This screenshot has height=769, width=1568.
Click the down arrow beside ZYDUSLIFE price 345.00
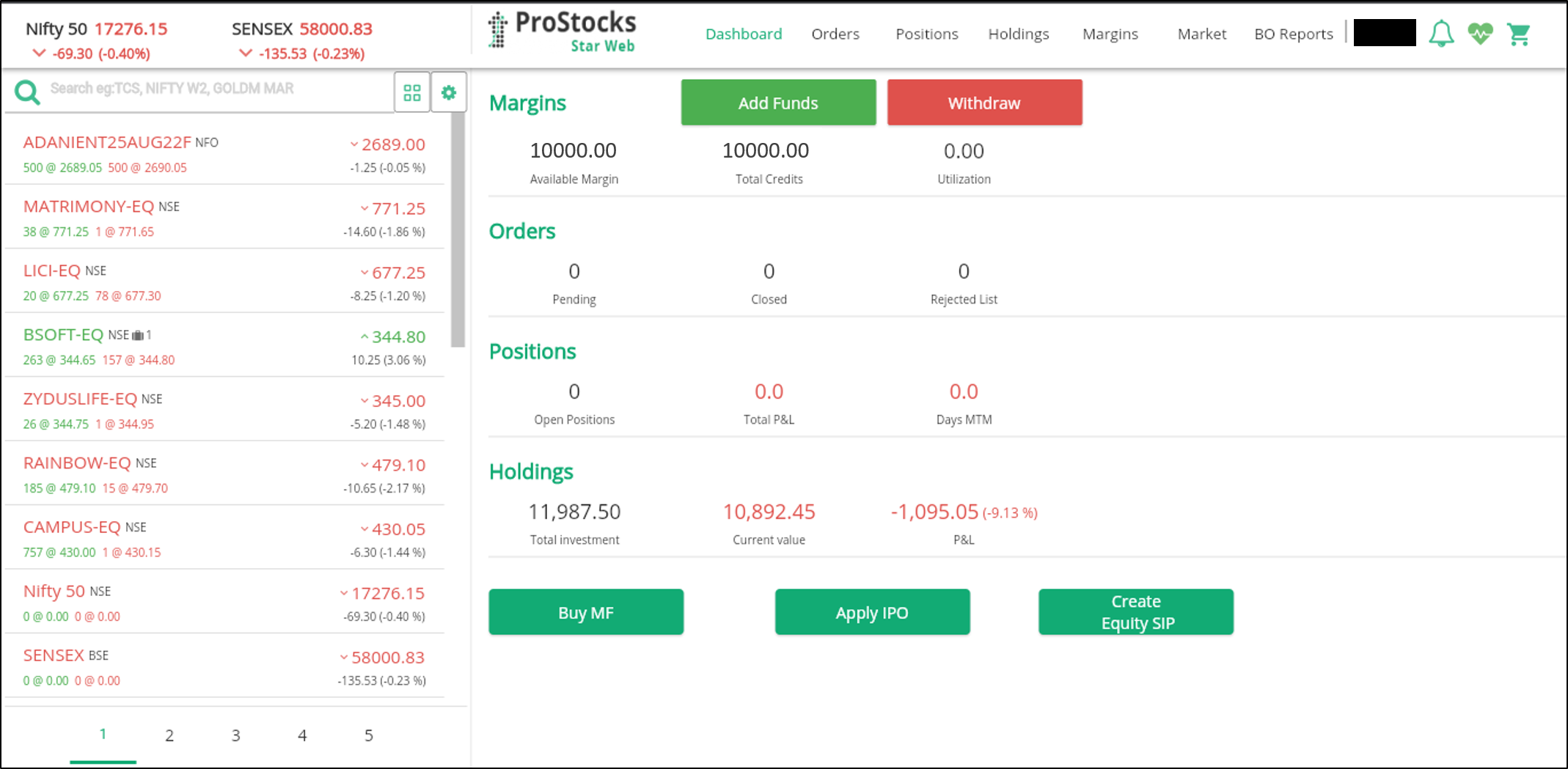click(364, 401)
